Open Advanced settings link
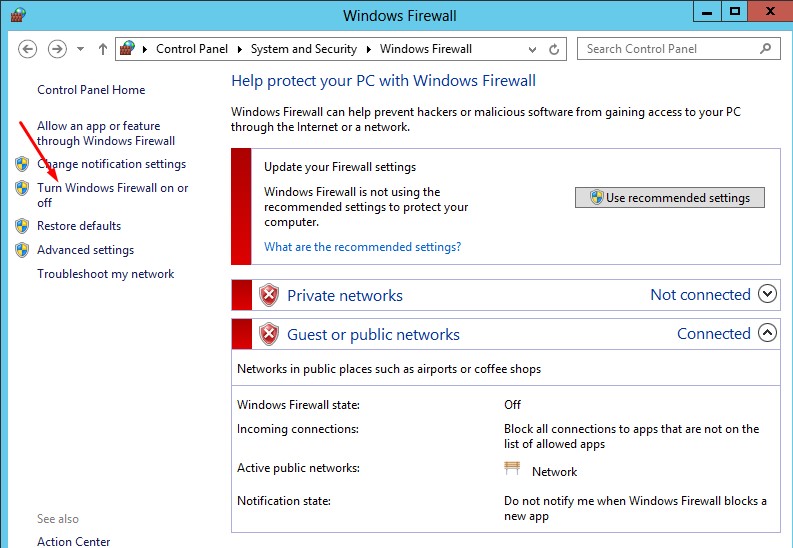The height and width of the screenshot is (548, 793). [x=85, y=250]
